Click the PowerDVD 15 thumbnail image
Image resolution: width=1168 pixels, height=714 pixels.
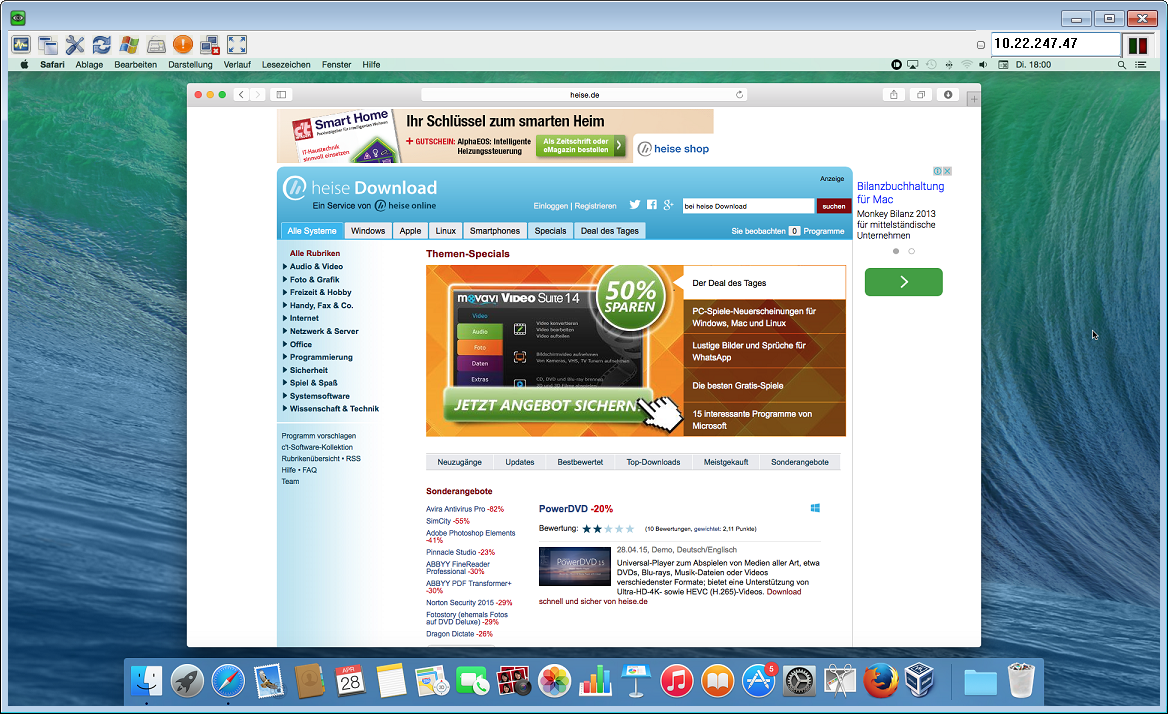[x=574, y=567]
